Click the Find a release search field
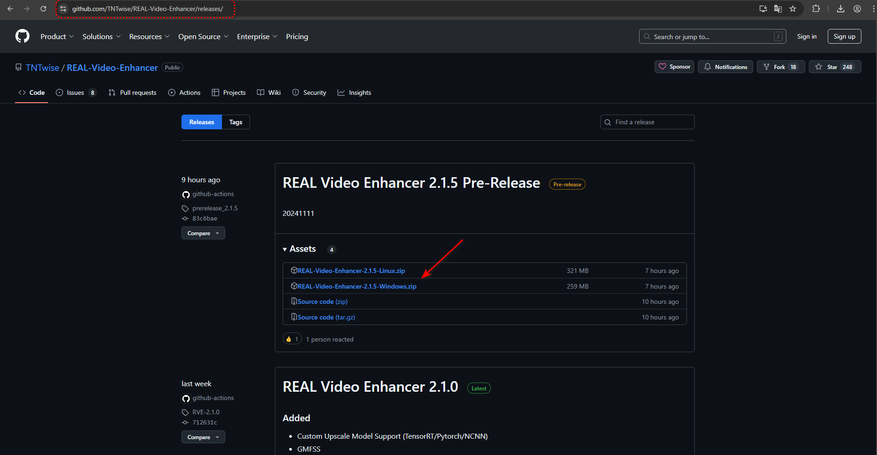Image resolution: width=877 pixels, height=455 pixels. pos(647,122)
